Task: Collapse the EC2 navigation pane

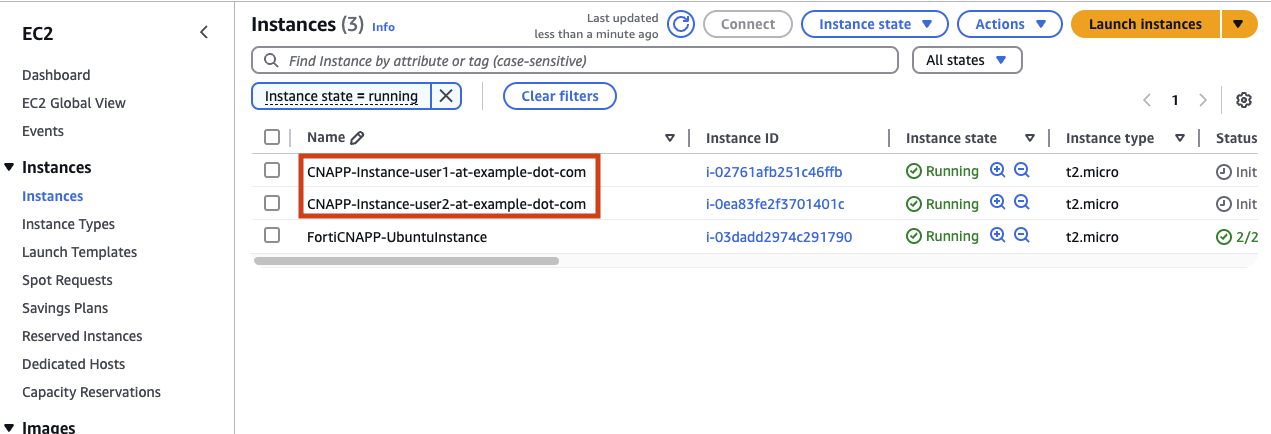Action: click(x=204, y=32)
